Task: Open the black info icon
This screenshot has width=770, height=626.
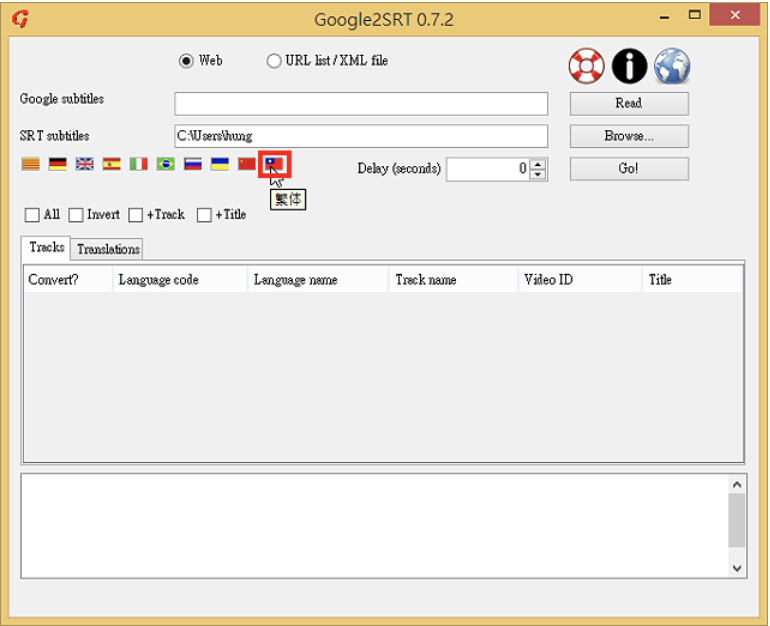Action: click(x=629, y=66)
